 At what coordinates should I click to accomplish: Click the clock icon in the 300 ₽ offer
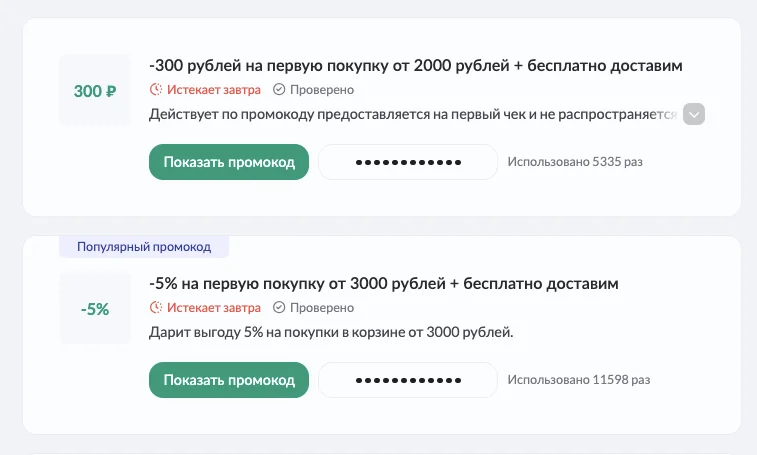coord(156,90)
